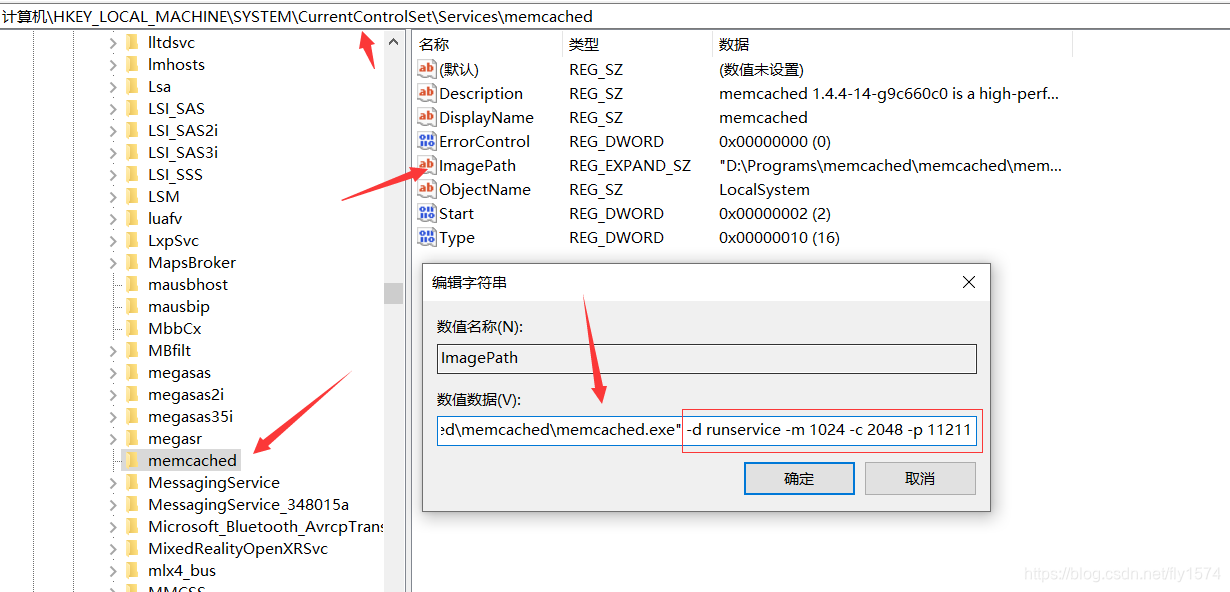The height and width of the screenshot is (592, 1230).
Task: Confirm the edit with 确定 button
Action: coord(799,478)
